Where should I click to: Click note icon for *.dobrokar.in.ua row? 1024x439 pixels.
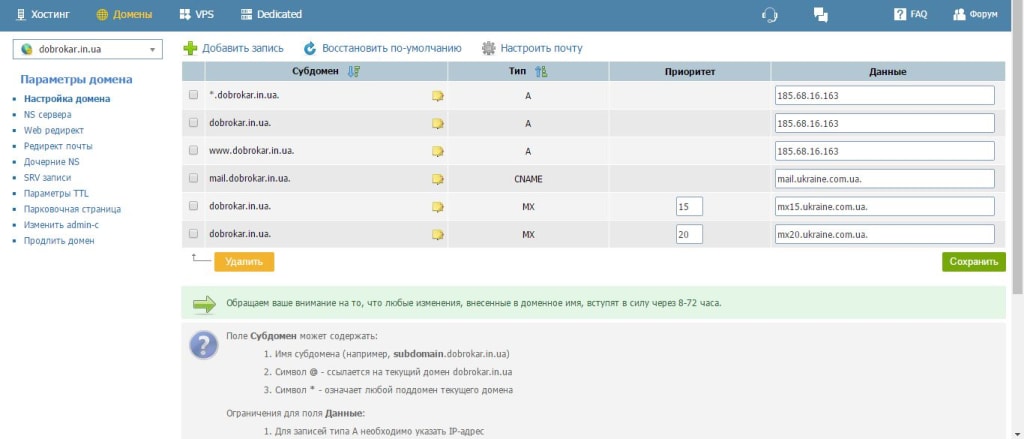(438, 95)
